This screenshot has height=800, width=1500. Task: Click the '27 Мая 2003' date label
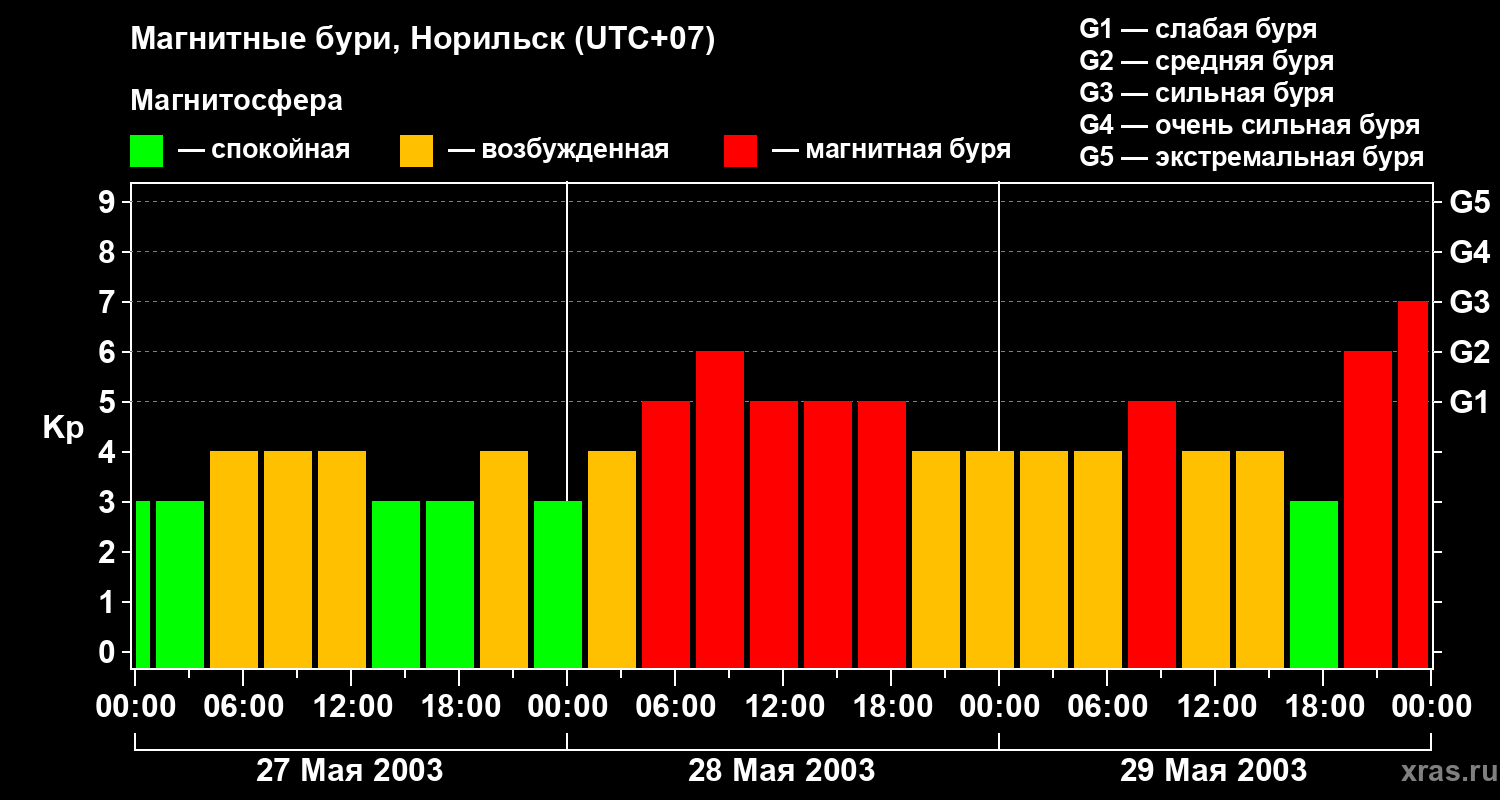350,770
